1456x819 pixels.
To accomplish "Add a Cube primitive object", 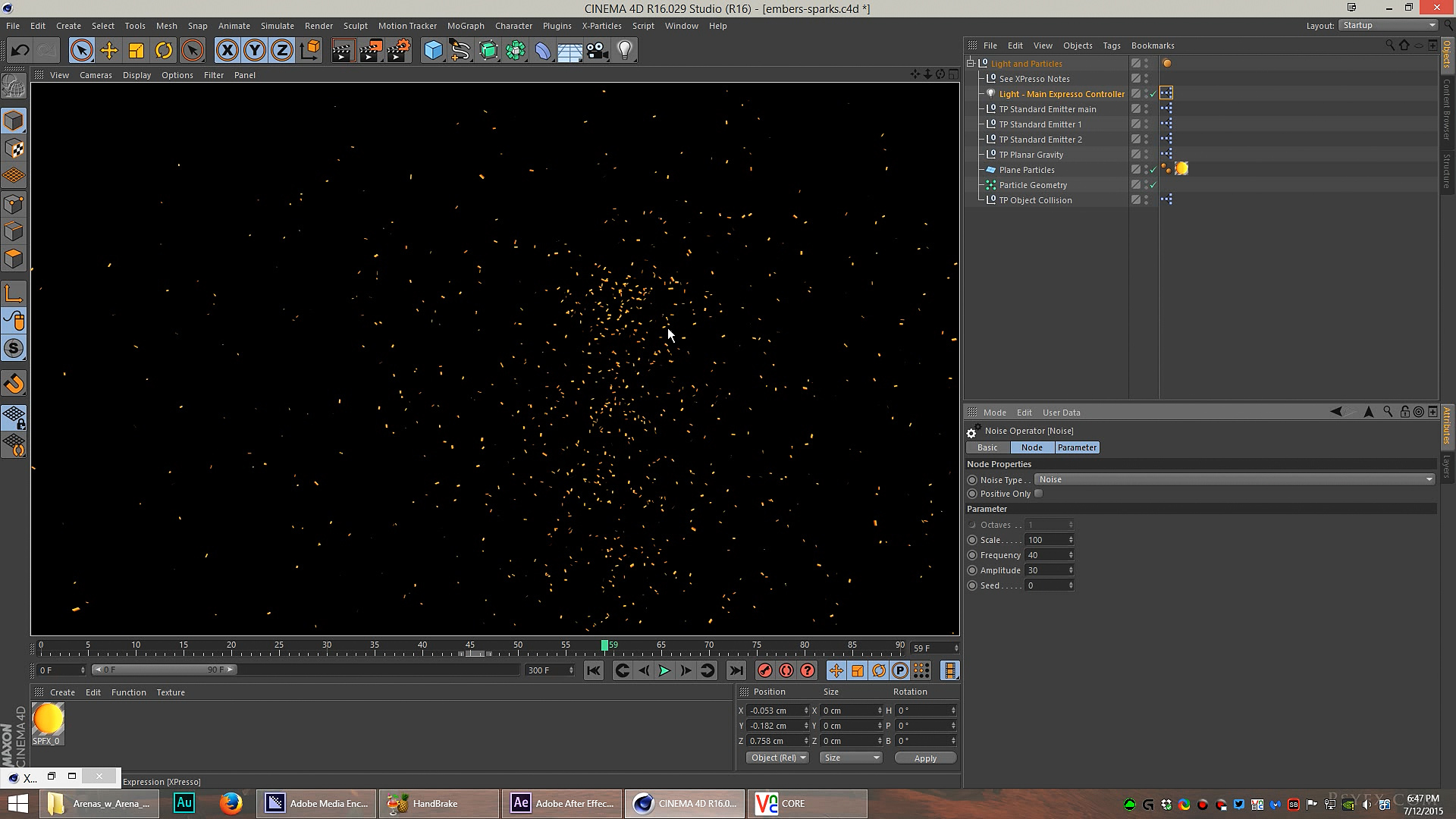I will click(433, 51).
